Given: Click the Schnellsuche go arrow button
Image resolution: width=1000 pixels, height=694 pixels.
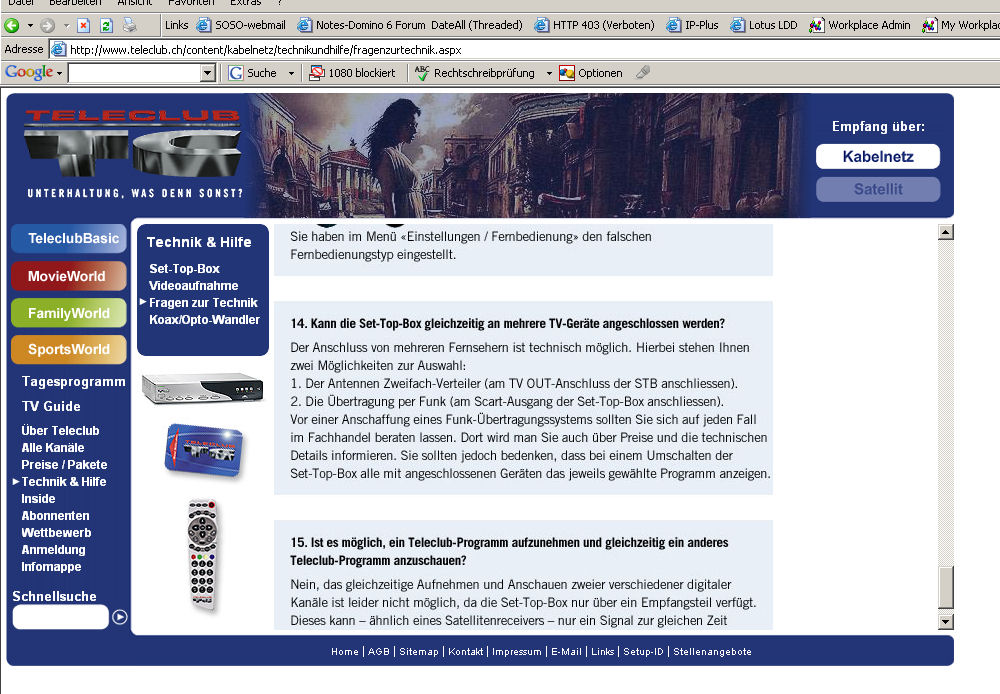Looking at the screenshot, I should click(120, 617).
